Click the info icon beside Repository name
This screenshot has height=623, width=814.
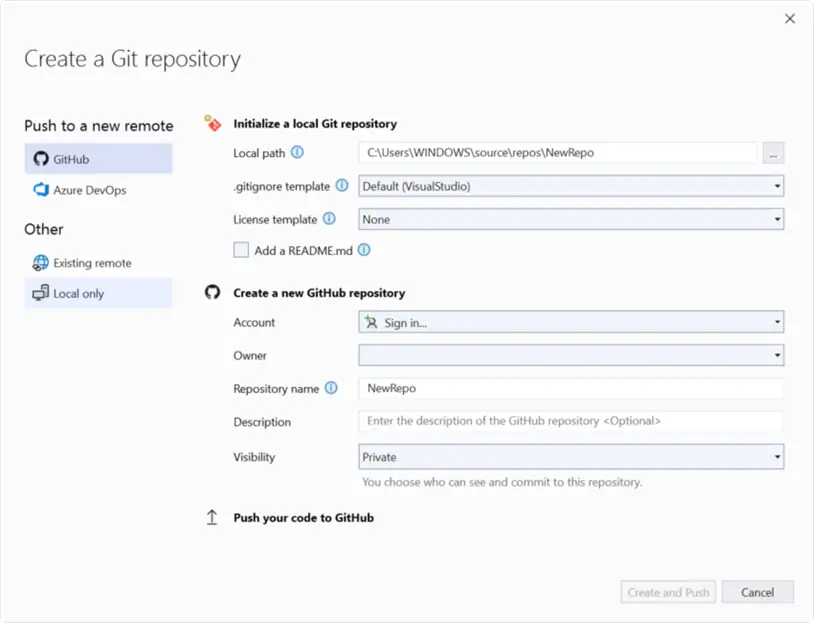click(331, 388)
